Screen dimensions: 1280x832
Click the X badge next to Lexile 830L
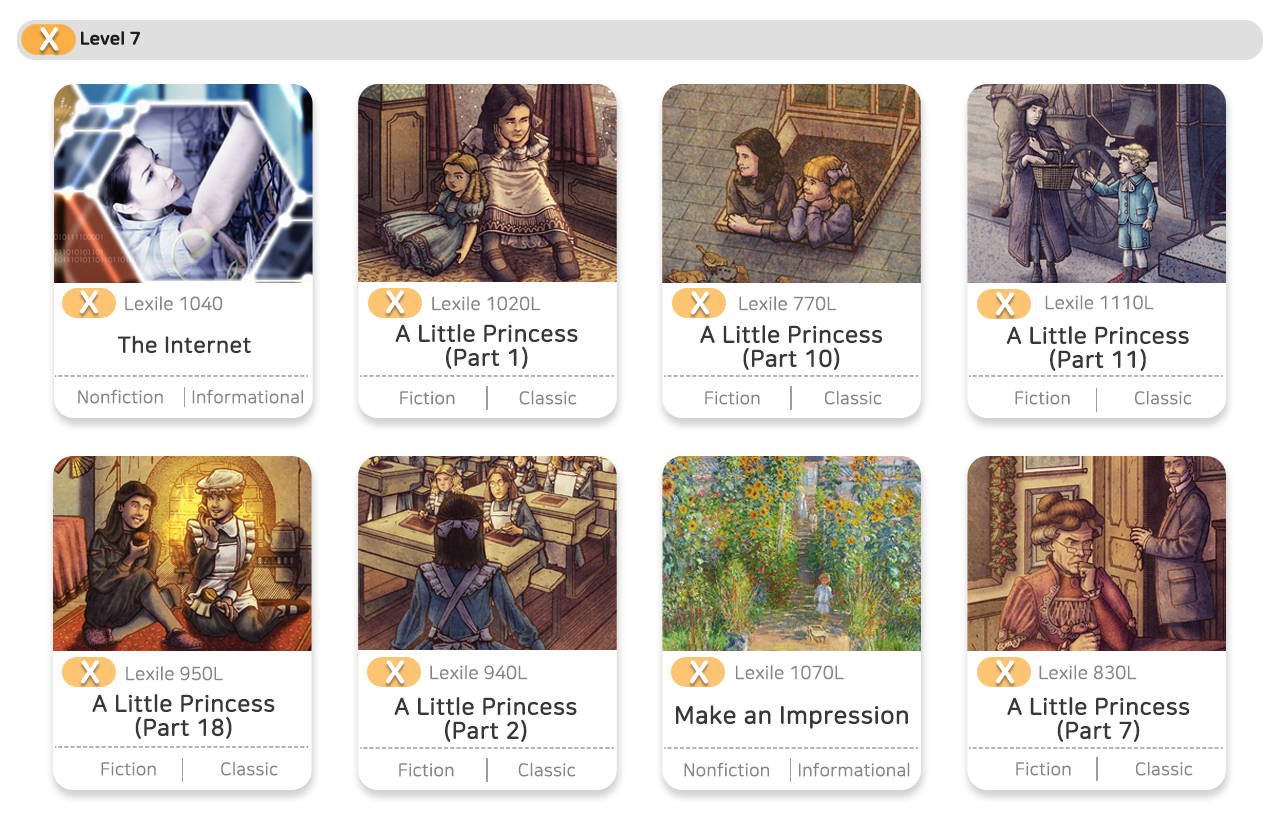1003,672
